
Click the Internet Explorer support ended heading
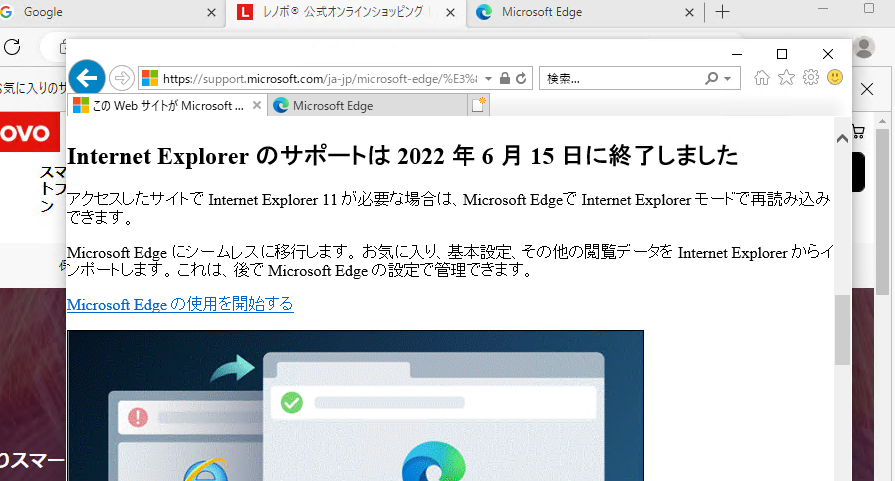click(x=402, y=156)
